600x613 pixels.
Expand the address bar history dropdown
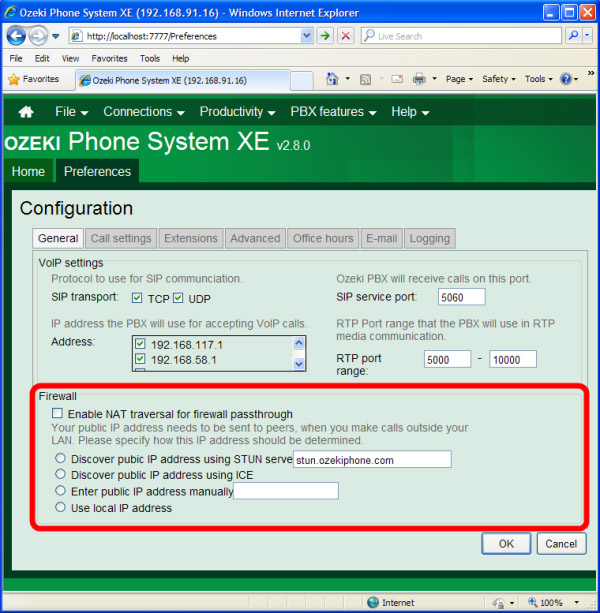click(306, 36)
